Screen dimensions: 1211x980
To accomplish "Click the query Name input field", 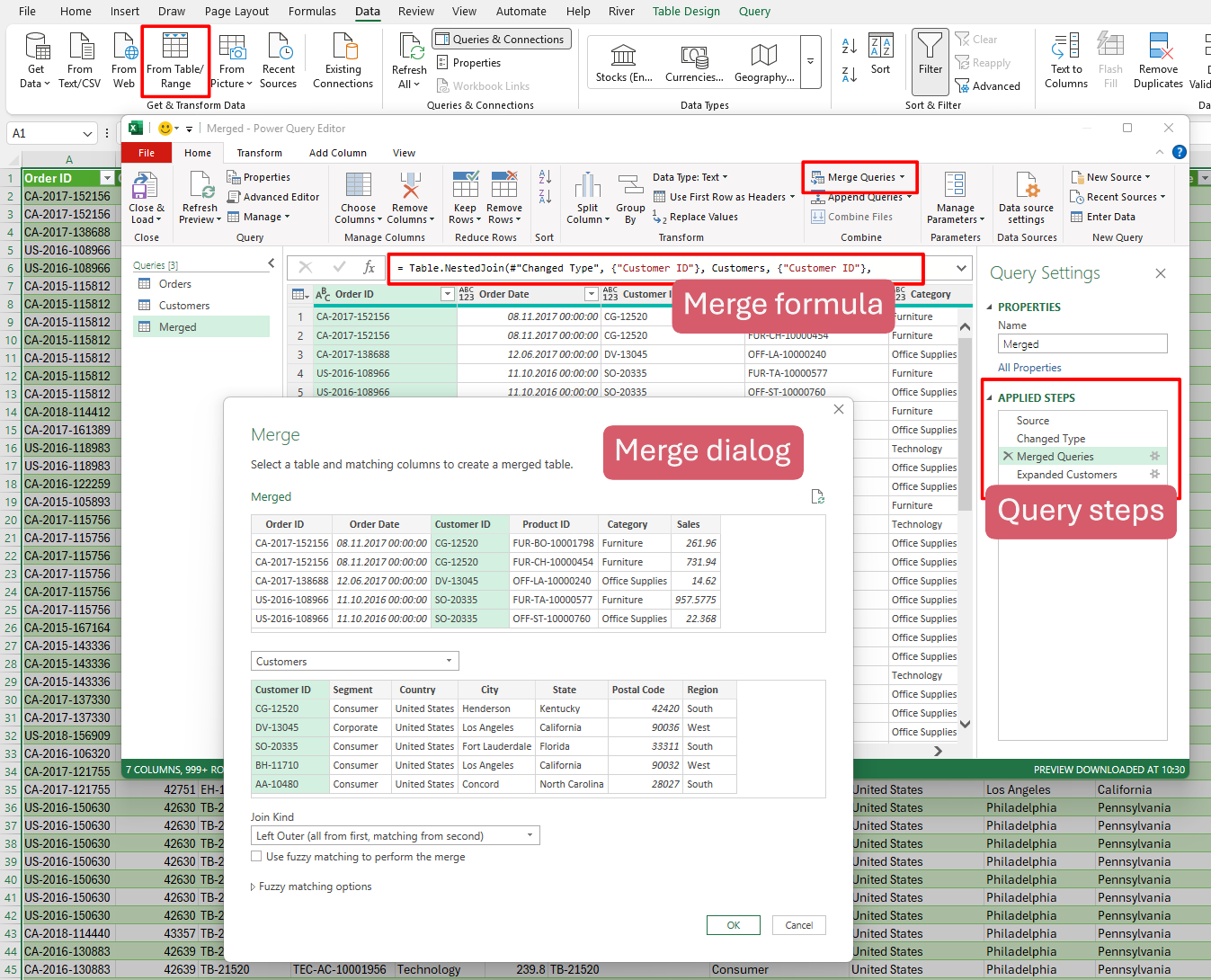I will [1082, 344].
